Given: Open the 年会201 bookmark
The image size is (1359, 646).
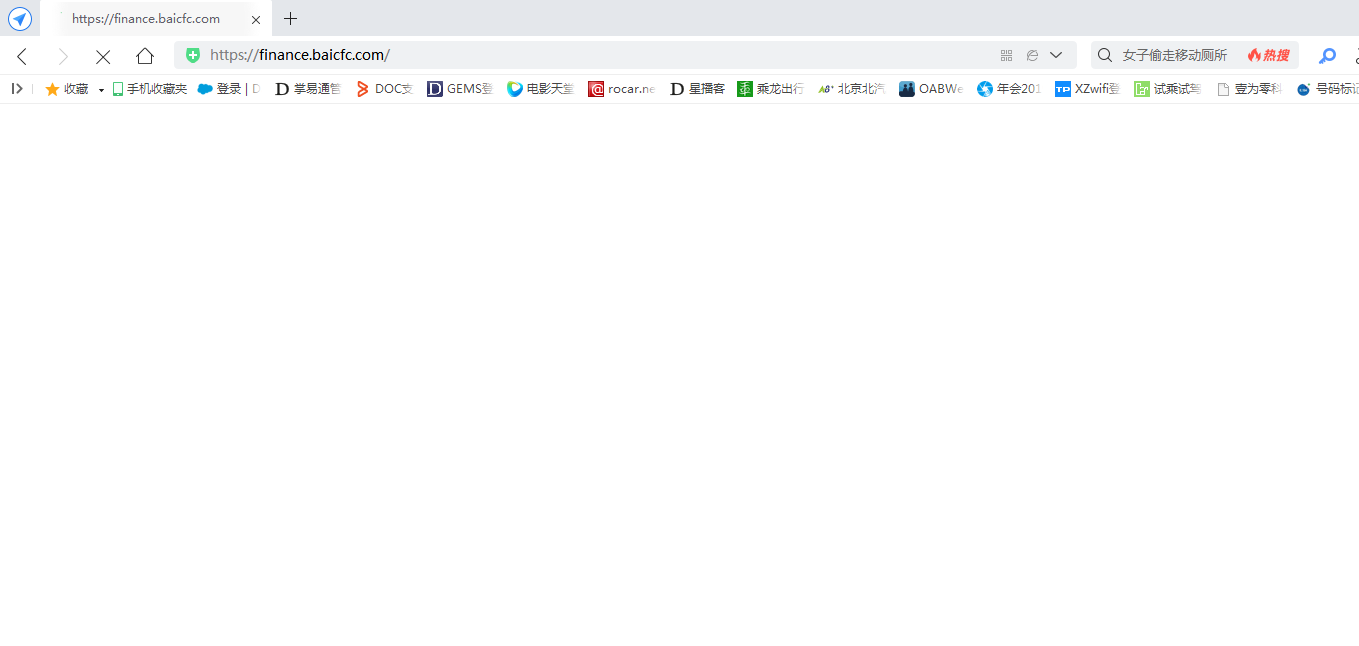Looking at the screenshot, I should pyautogui.click(x=1010, y=89).
